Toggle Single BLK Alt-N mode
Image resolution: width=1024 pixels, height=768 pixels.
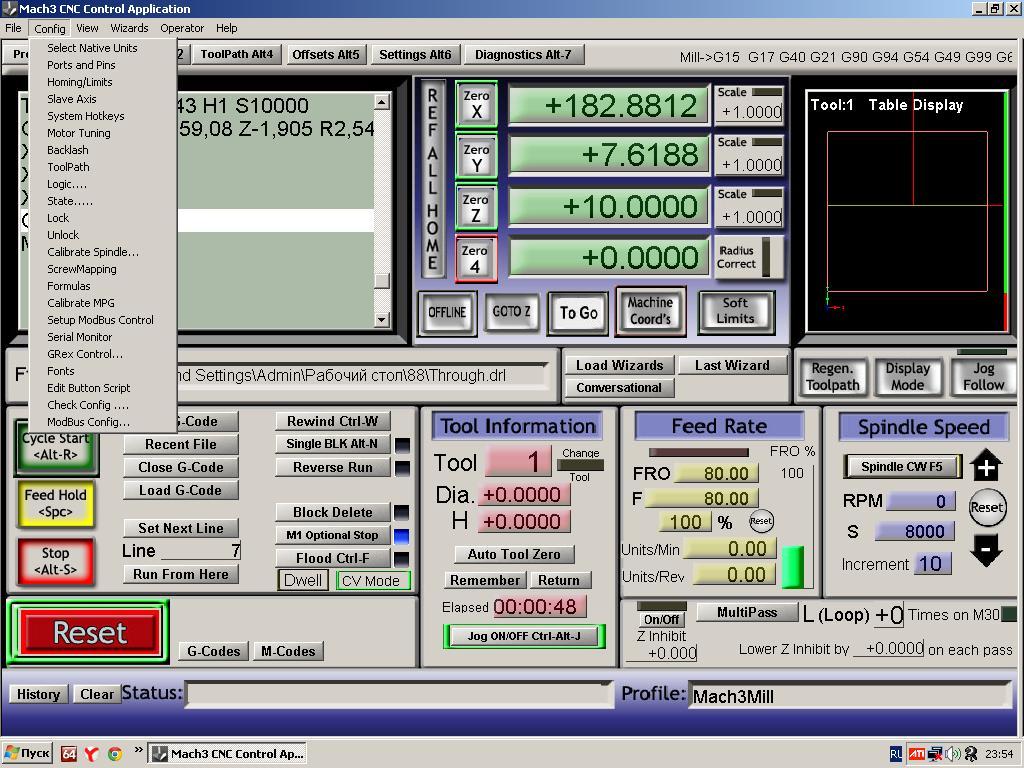point(332,444)
